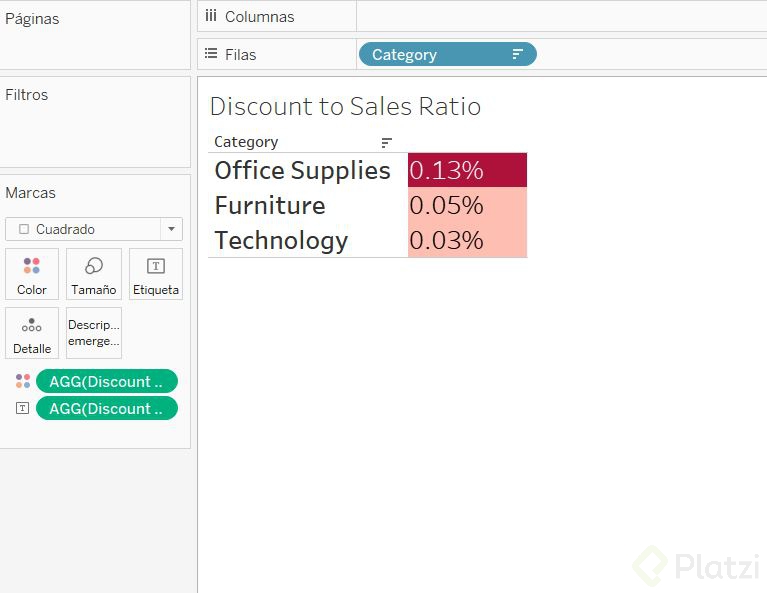The height and width of the screenshot is (593, 767).
Task: Click the Detalle marks card
Action: [32, 333]
